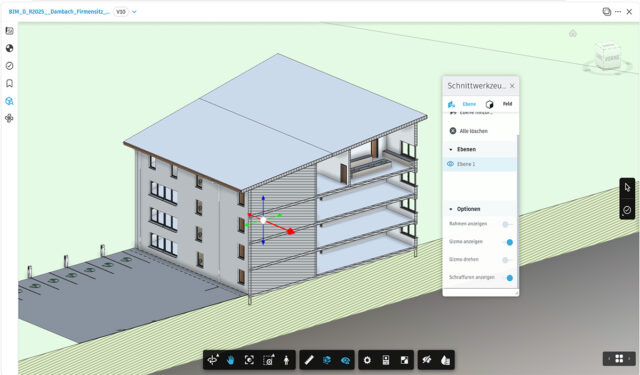Image resolution: width=640 pixels, height=375 pixels.
Task: Open the model levels/material tool
Action: [445, 359]
